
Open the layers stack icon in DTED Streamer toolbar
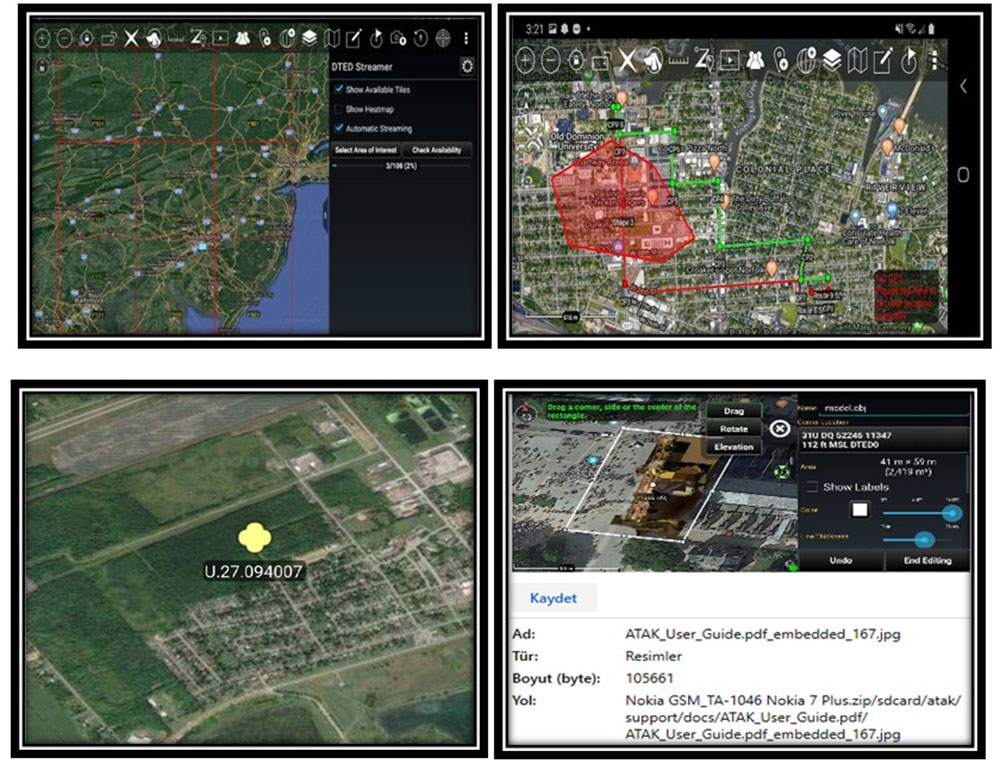(x=309, y=38)
